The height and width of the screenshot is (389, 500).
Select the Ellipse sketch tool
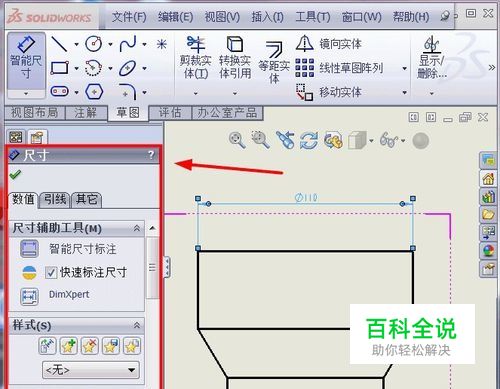click(x=128, y=68)
